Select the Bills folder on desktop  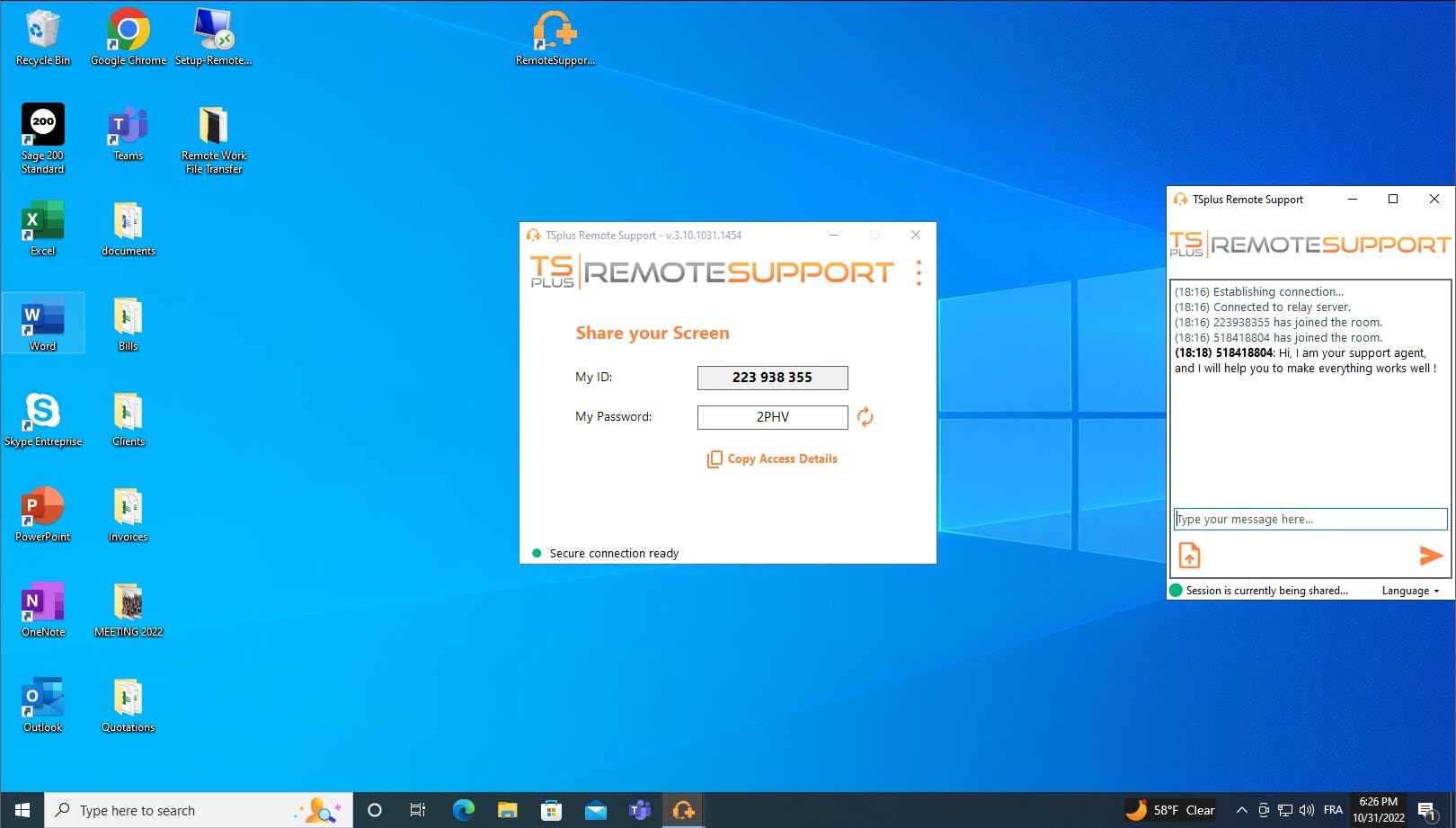pos(129,324)
